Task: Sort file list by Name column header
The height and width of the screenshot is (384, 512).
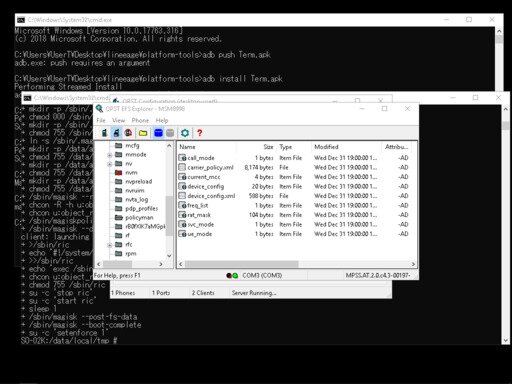Action: click(x=207, y=147)
